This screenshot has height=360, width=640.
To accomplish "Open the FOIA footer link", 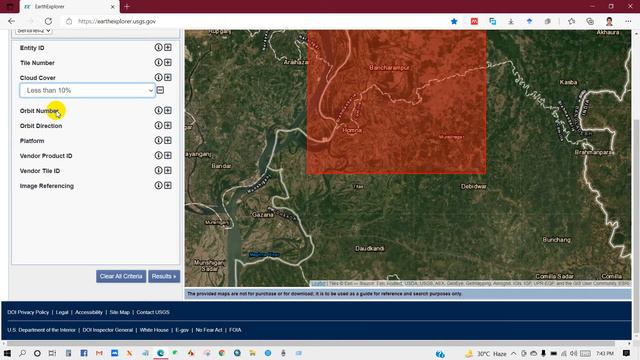I will 235,330.
